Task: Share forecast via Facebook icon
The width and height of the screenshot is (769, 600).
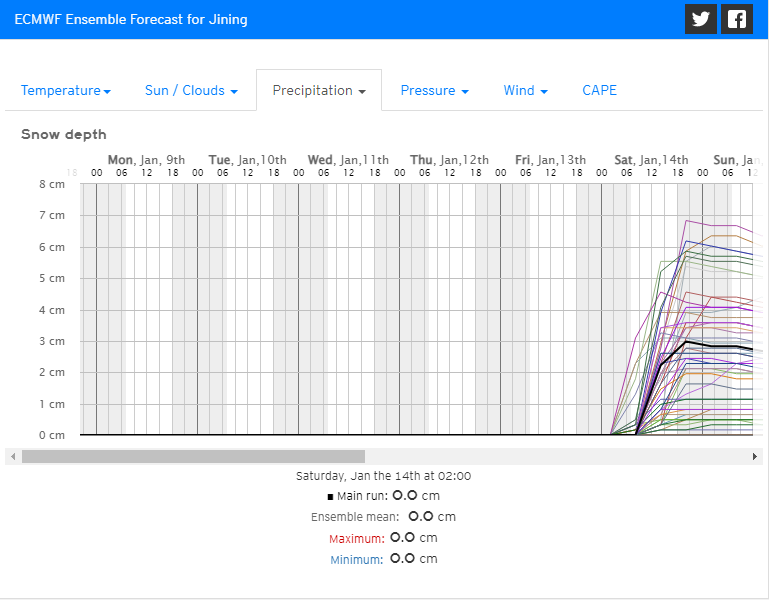Action: click(x=737, y=19)
